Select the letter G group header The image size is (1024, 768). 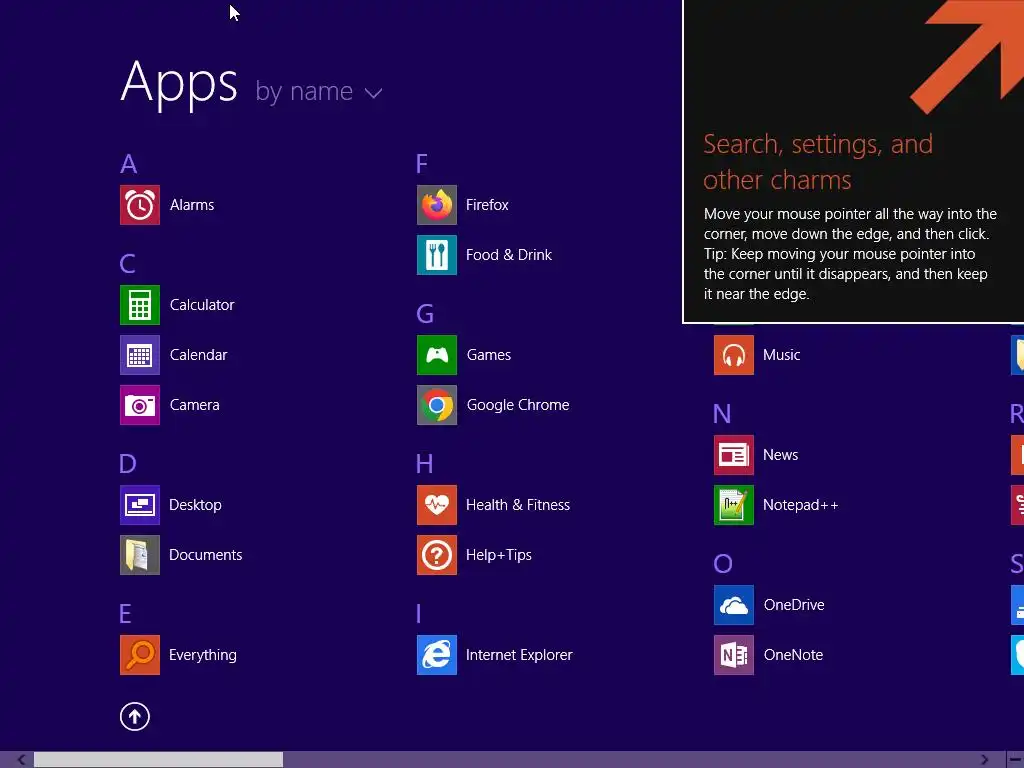(x=425, y=314)
